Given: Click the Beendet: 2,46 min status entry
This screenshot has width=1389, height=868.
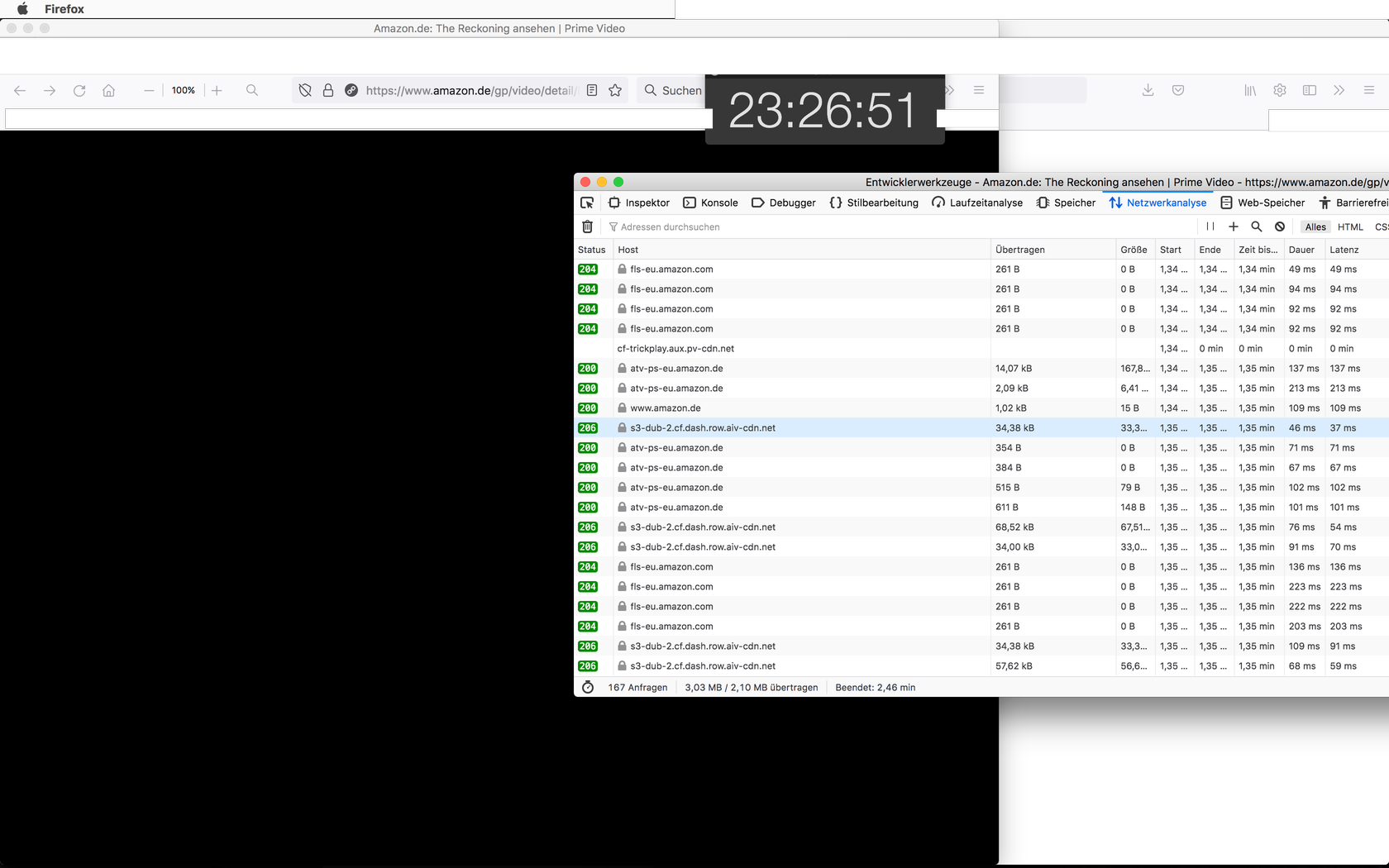Looking at the screenshot, I should (875, 687).
